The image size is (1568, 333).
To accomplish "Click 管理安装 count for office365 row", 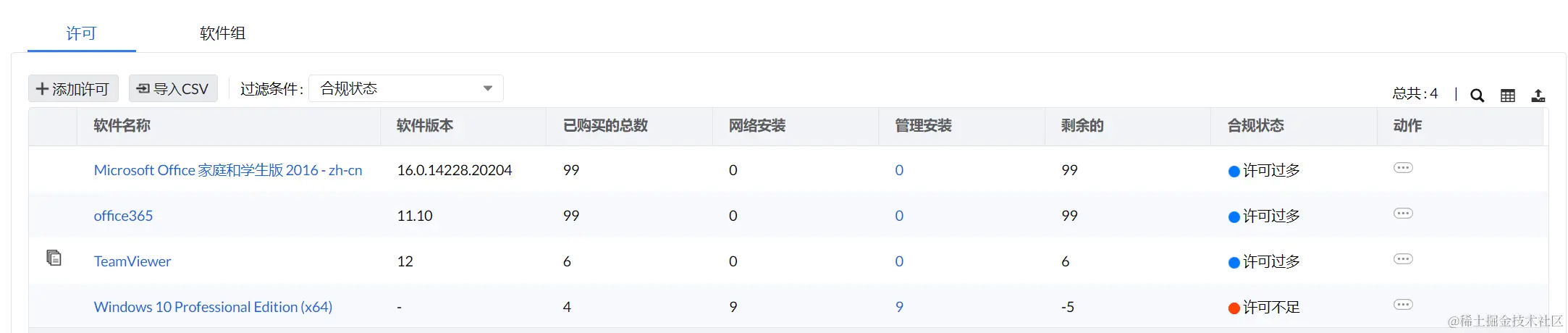I will pos(899,216).
